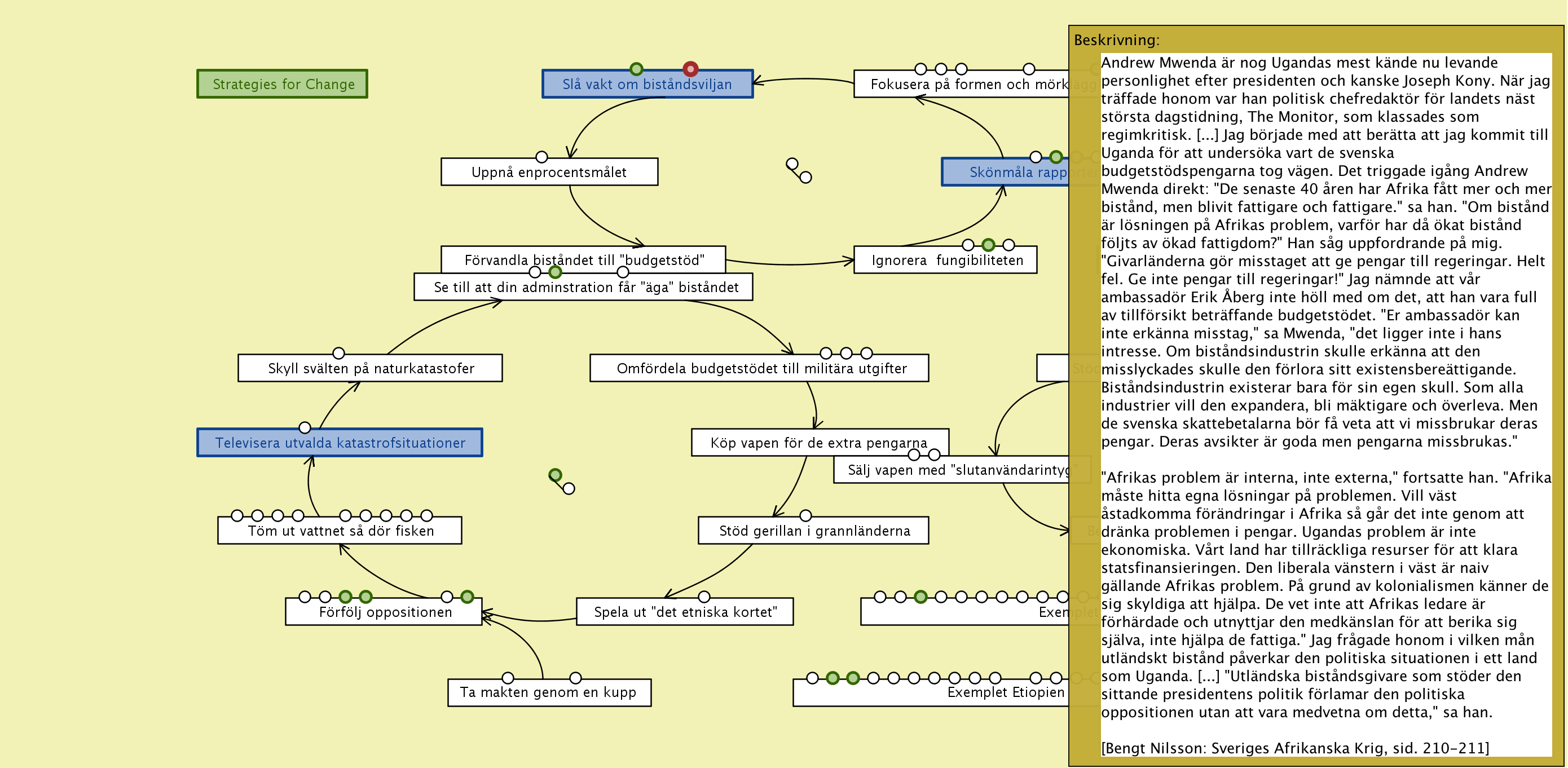
Task: Click green marker above Ignorera fungibiliteten node
Action: click(988, 245)
